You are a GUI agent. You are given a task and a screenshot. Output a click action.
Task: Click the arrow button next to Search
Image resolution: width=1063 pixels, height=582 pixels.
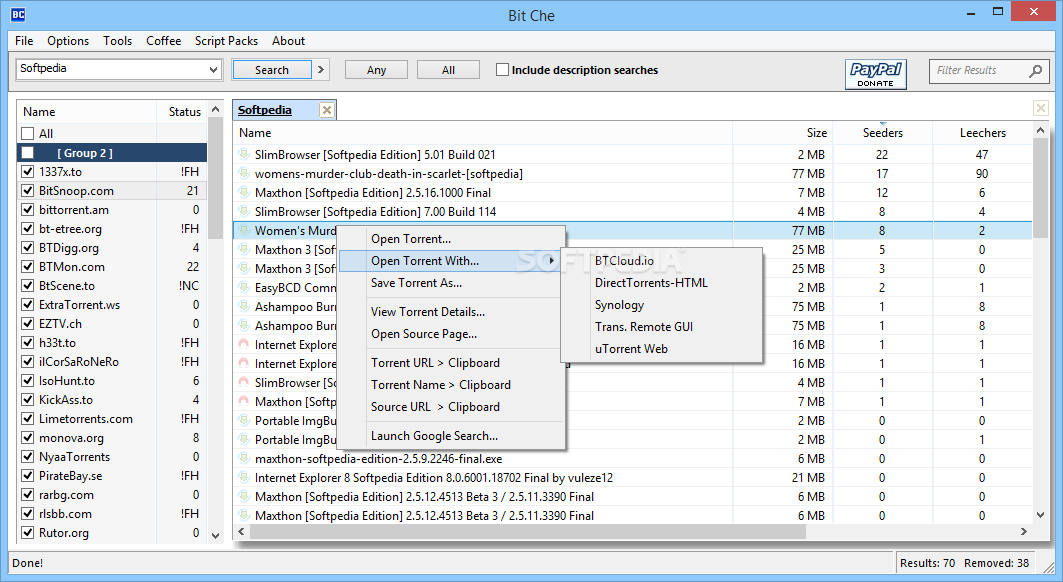tap(321, 70)
